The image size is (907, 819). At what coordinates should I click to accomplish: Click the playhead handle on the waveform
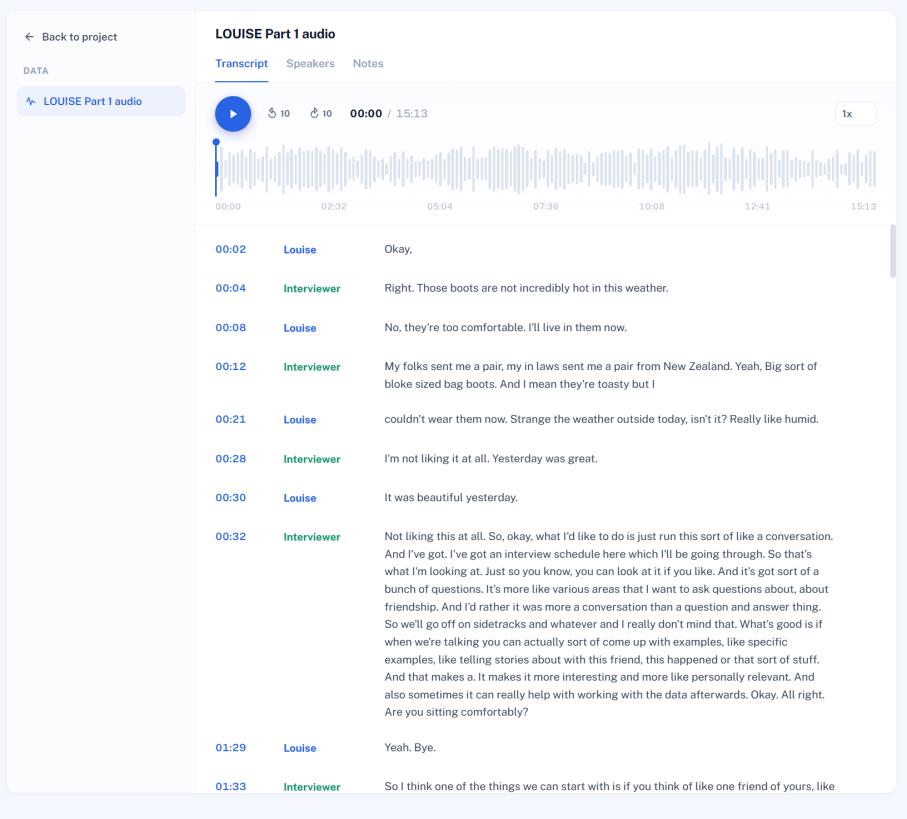[x=216, y=142]
